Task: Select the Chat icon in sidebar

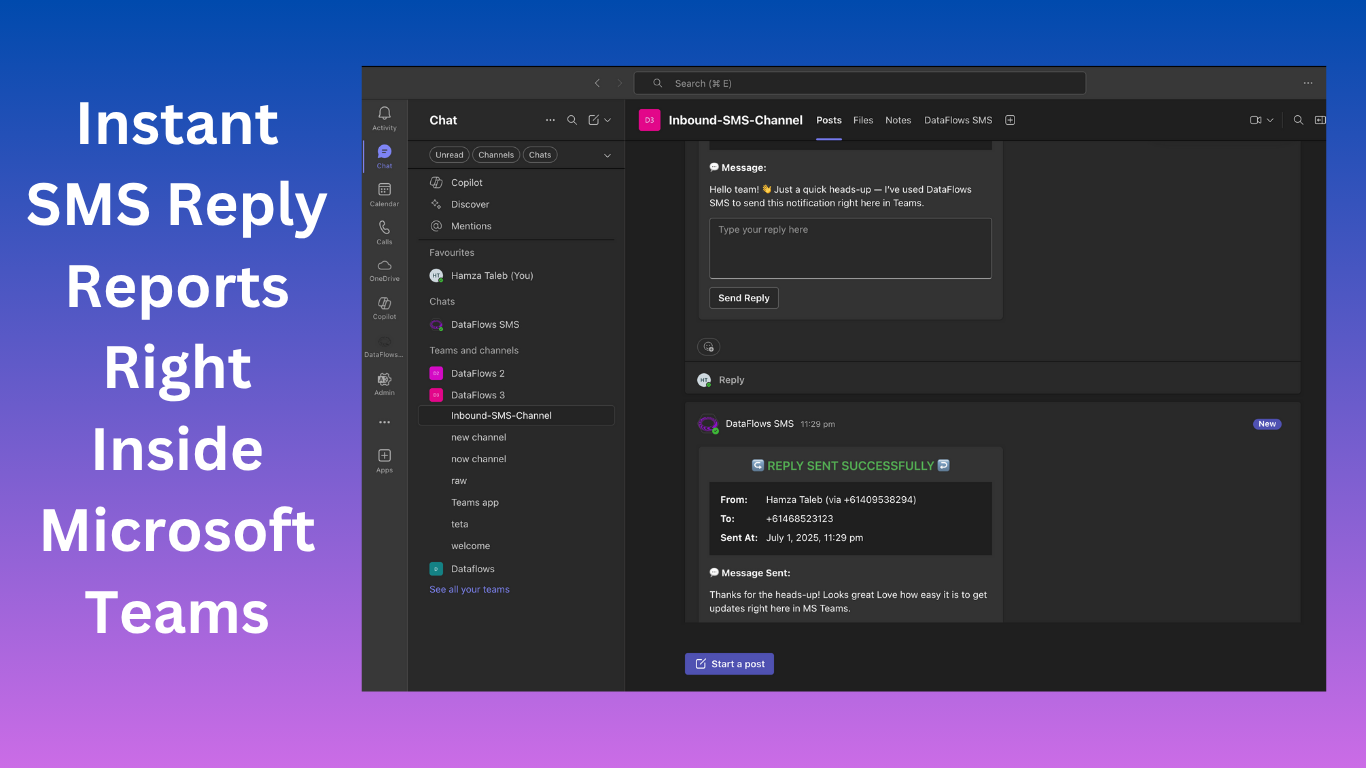Action: pyautogui.click(x=384, y=155)
